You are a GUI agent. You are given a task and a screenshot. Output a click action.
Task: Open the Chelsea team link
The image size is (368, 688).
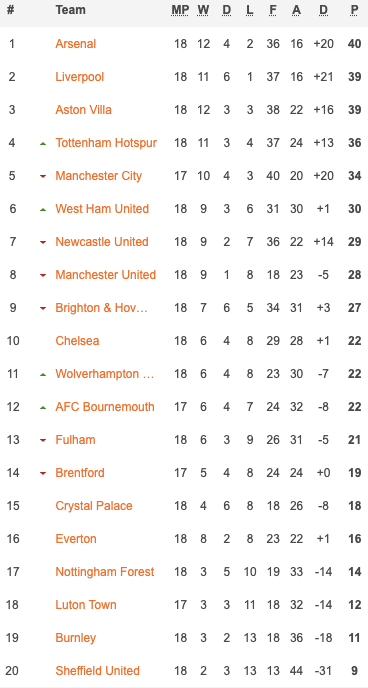(x=77, y=341)
